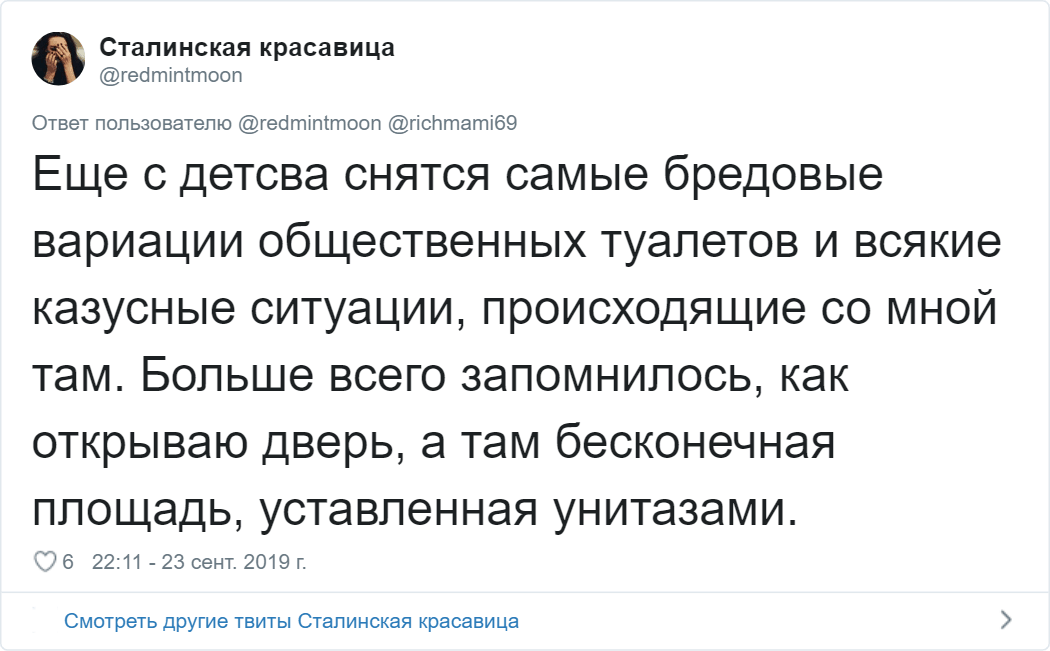
Task: Click the like count number 6
Action: (x=68, y=561)
